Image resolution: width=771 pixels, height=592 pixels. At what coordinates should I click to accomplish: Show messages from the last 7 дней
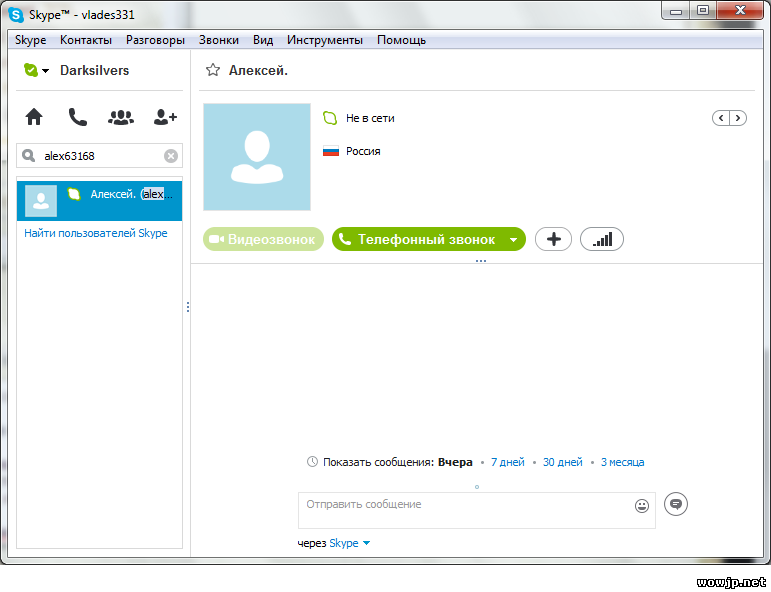(x=507, y=462)
